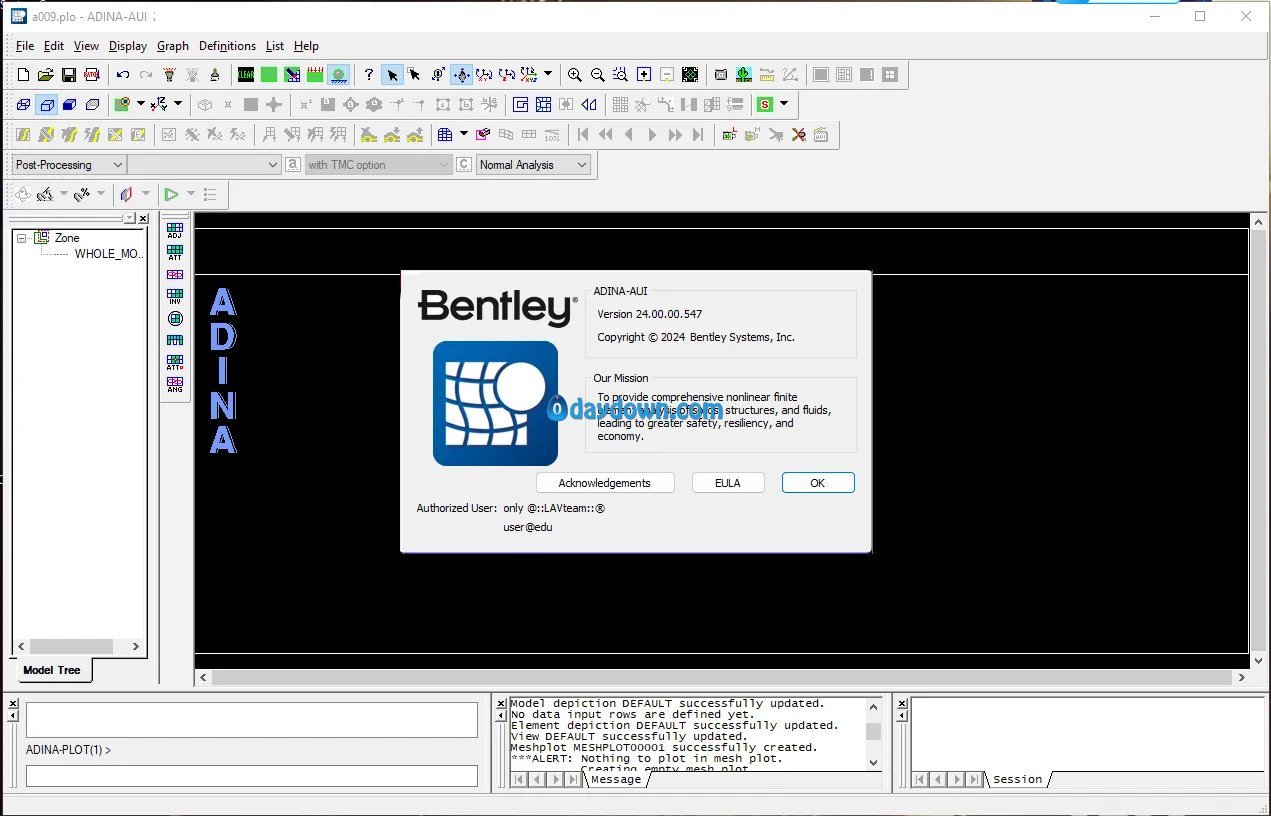This screenshot has height=816, width=1271.
Task: Click the message log vertical scrollbar
Action: 873,733
